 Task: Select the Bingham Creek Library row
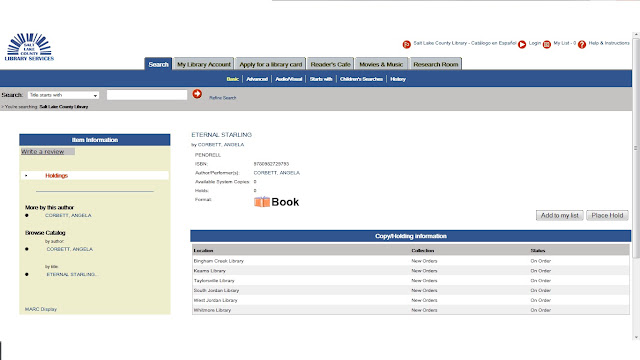point(411,261)
